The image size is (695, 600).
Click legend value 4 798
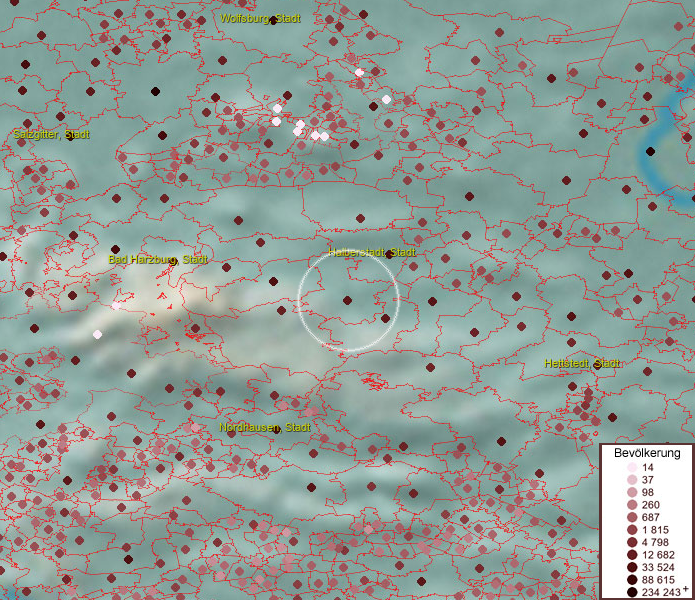[658, 542]
